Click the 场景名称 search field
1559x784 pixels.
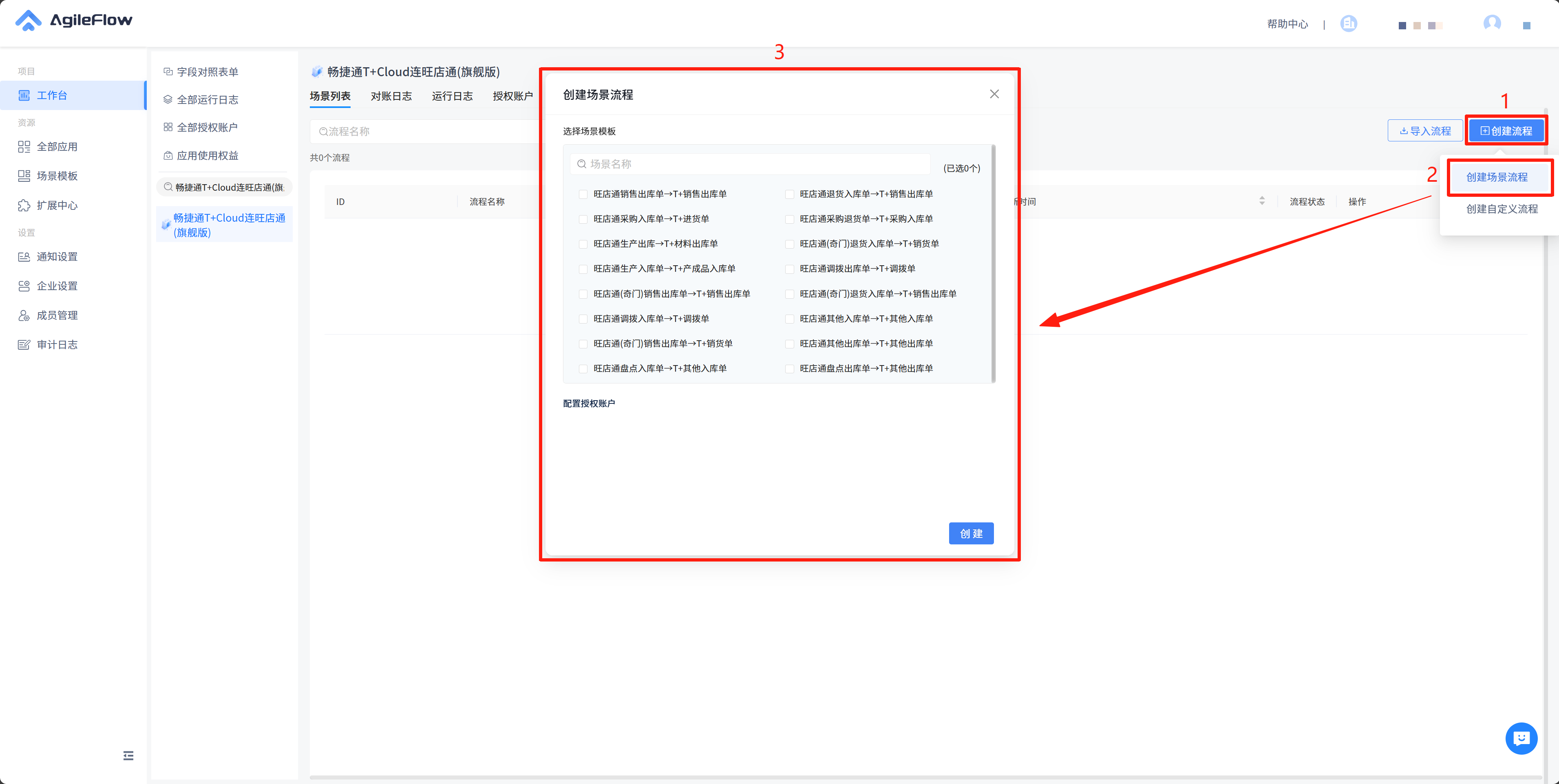coord(751,164)
